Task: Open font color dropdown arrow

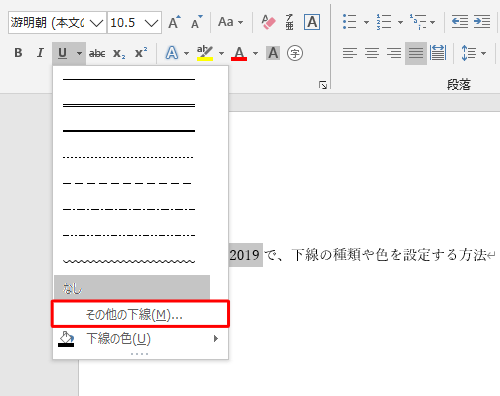Action: coord(256,53)
